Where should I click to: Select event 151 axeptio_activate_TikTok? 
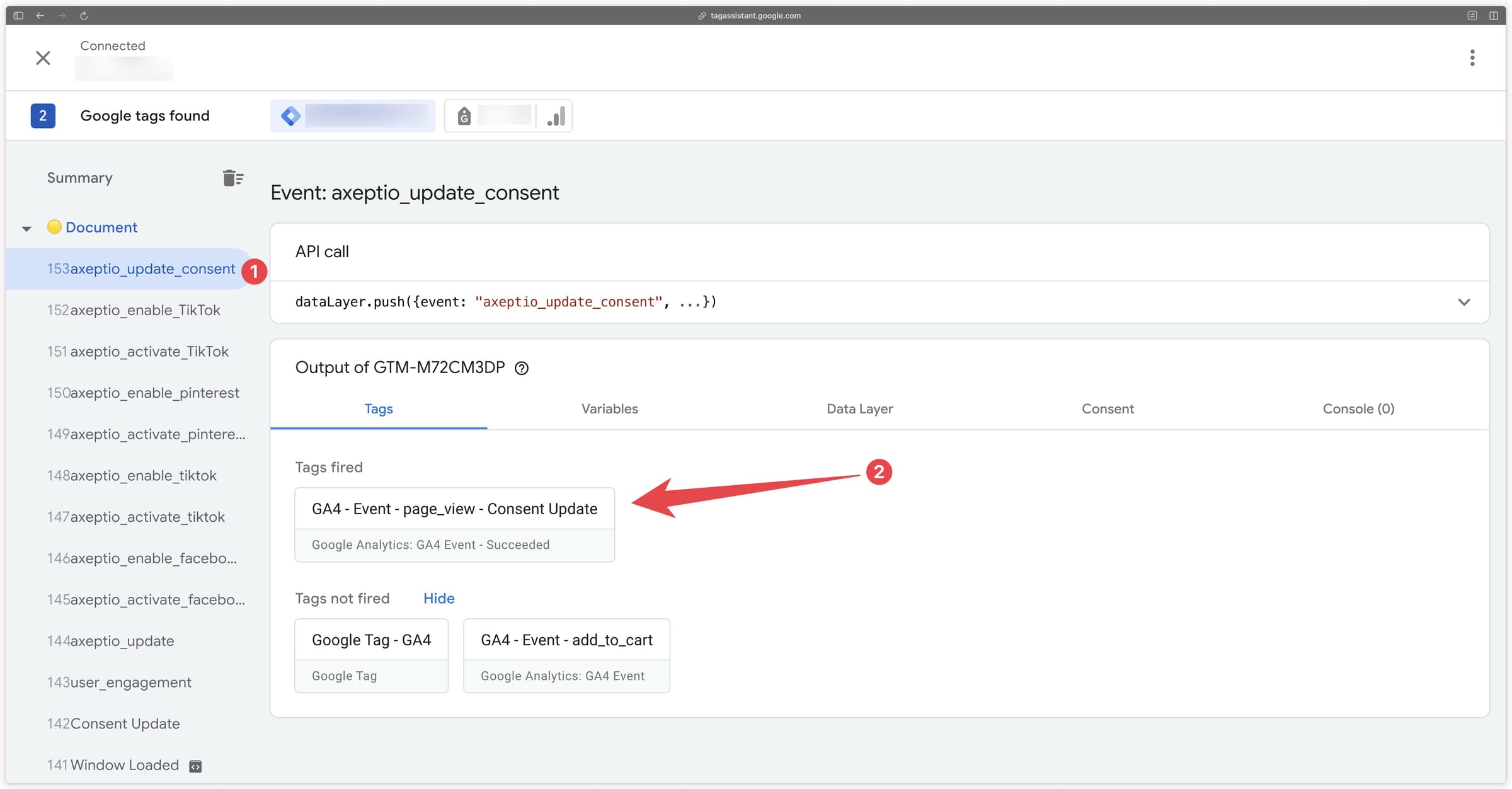pos(137,352)
